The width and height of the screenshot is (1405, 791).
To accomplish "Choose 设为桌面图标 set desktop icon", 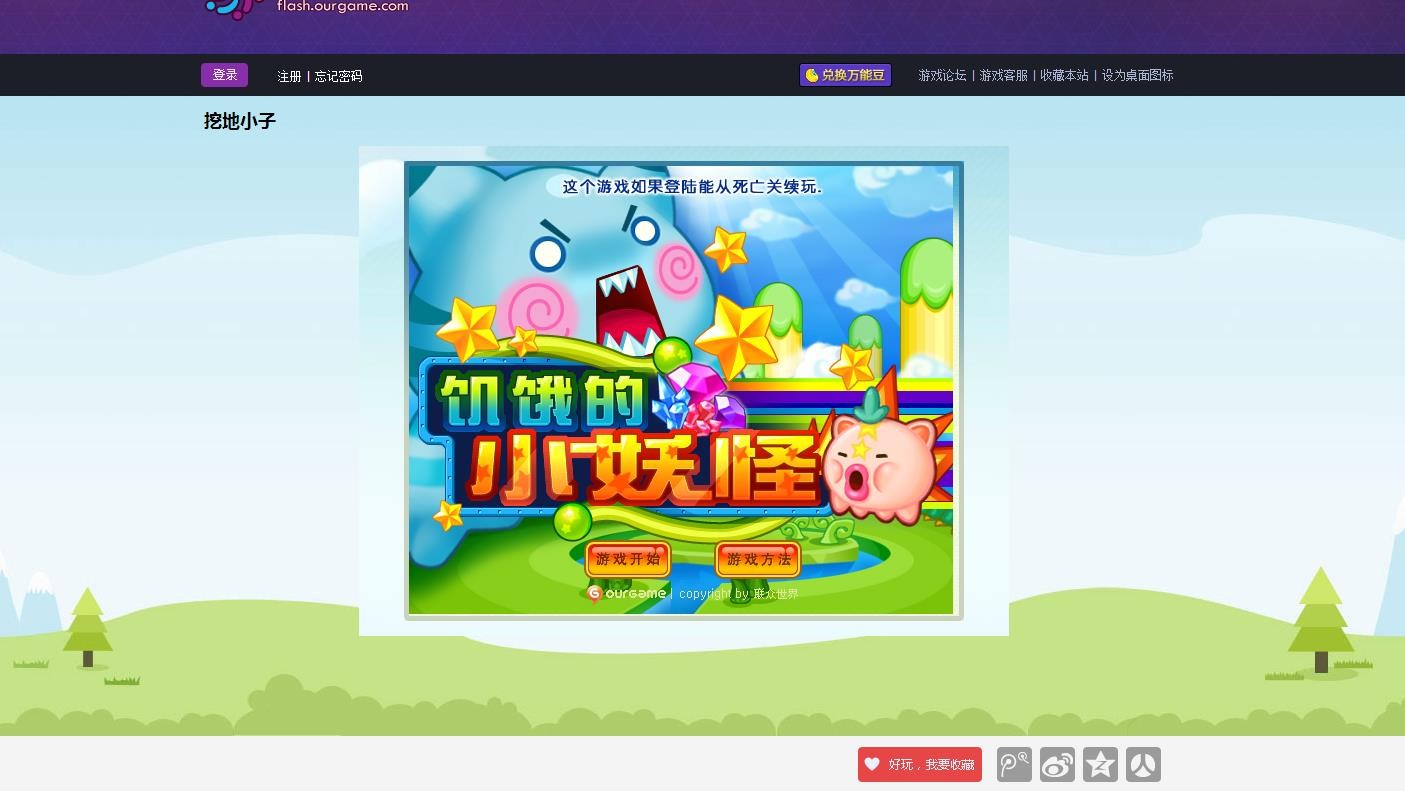I will pyautogui.click(x=1137, y=75).
